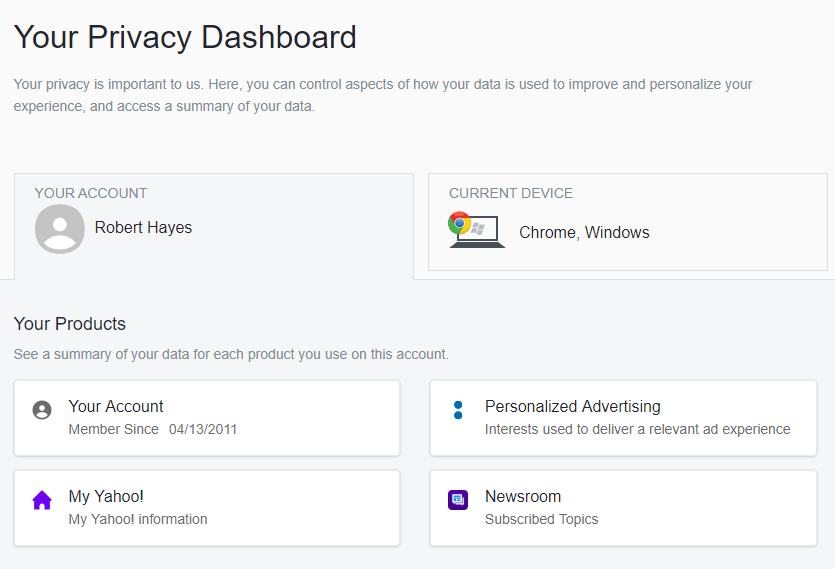Click the purple My Yahoo! house icon
The width and height of the screenshot is (835, 569).
click(42, 500)
